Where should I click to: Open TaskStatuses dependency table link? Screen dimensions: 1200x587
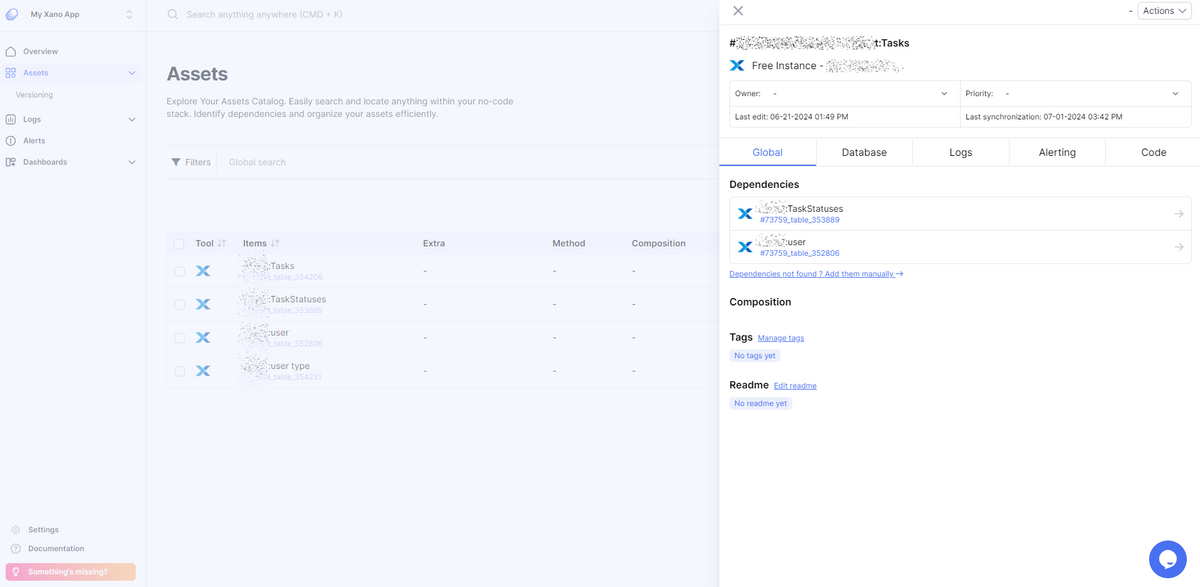[799, 220]
